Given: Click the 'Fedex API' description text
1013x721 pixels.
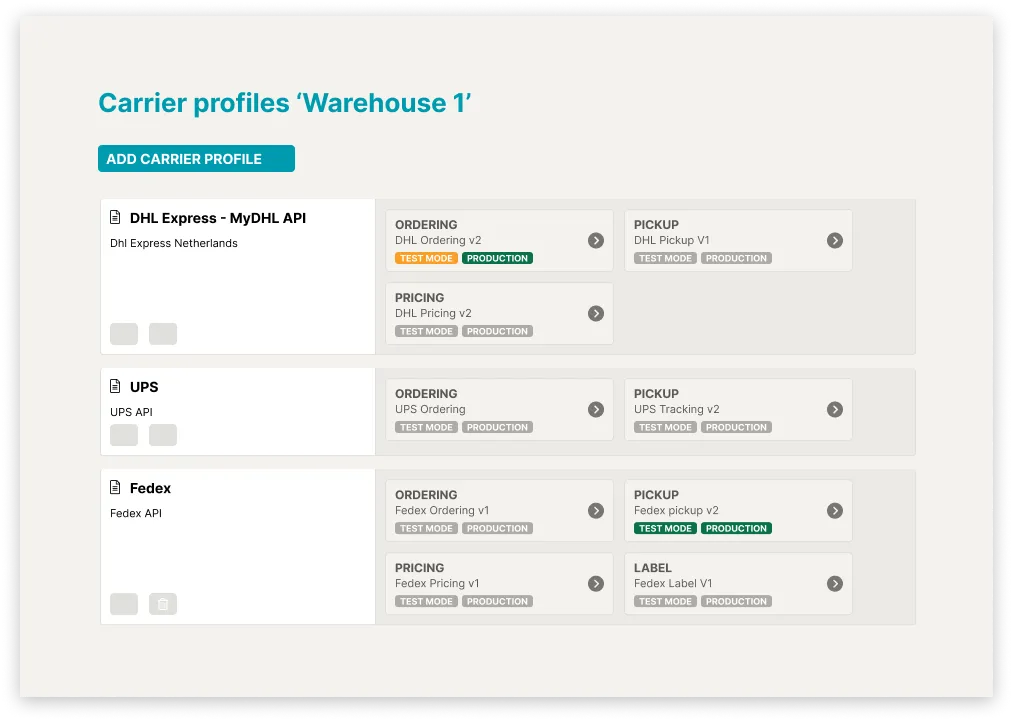Looking at the screenshot, I should coord(136,513).
